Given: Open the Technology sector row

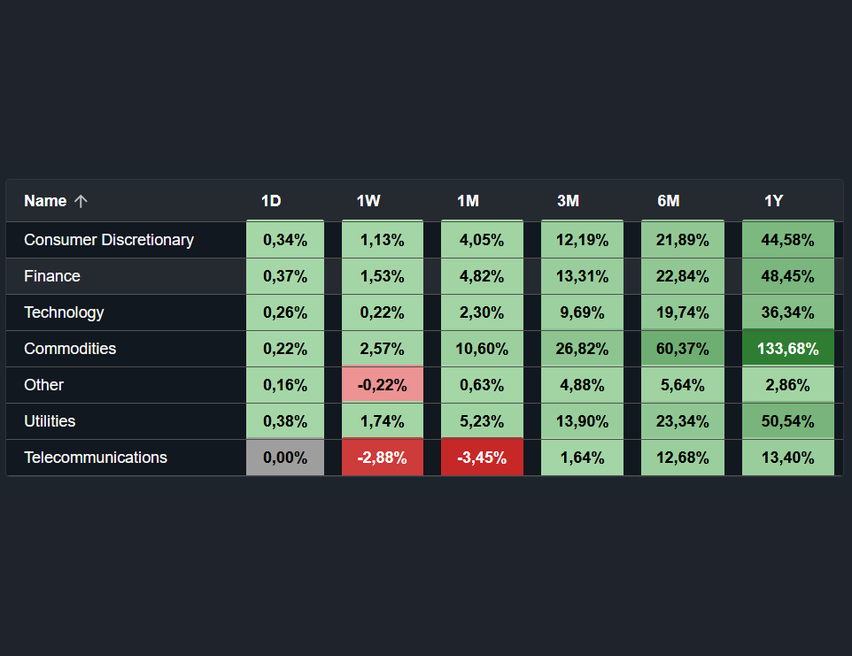Looking at the screenshot, I should (64, 312).
